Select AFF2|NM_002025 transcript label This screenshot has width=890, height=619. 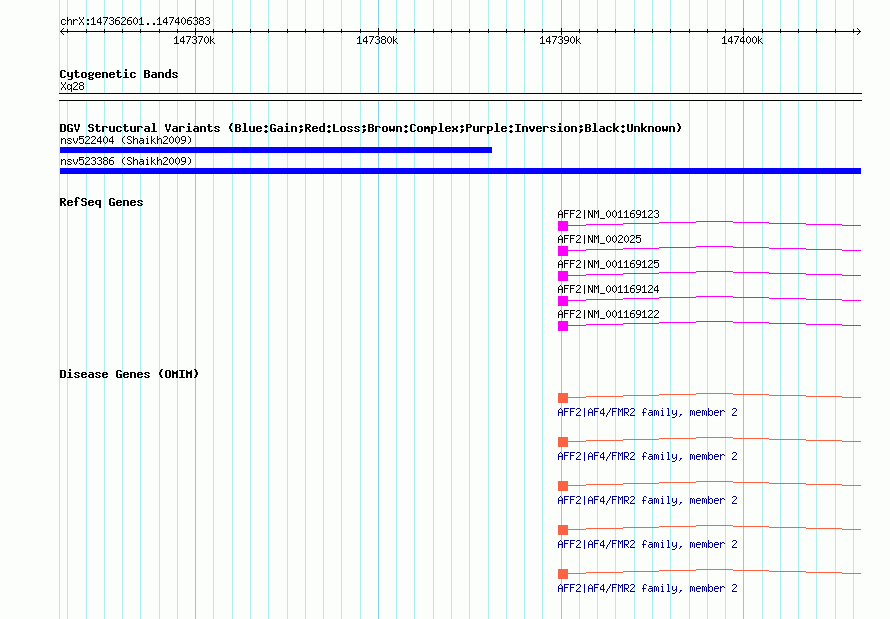[x=599, y=239]
